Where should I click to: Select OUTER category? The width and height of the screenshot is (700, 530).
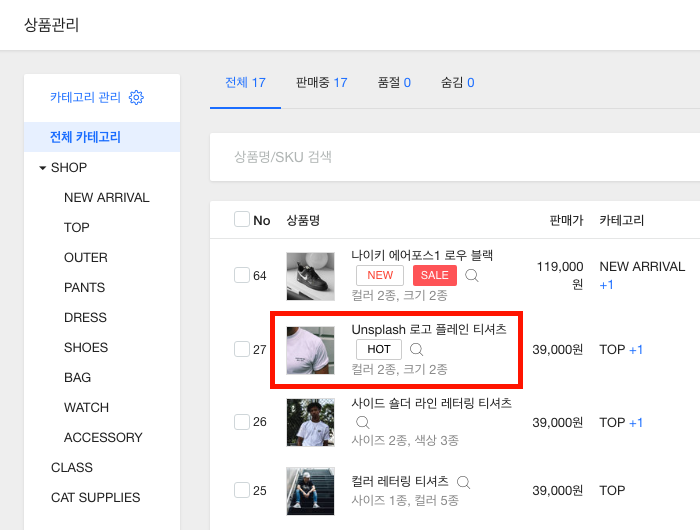point(86,258)
